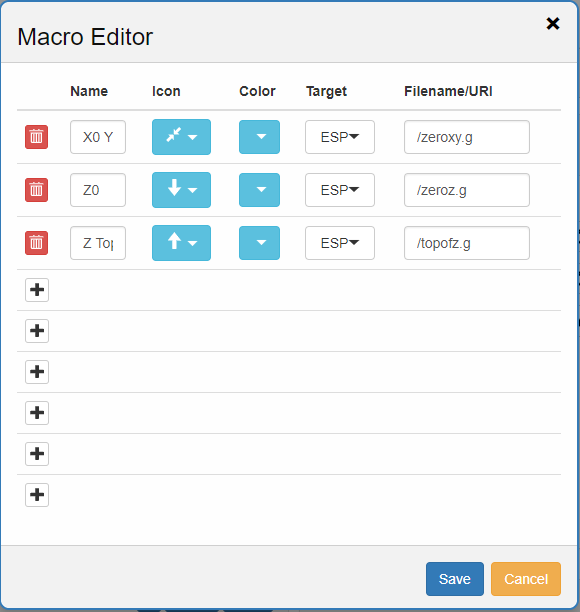
Task: Save the macro settings
Action: 455,579
